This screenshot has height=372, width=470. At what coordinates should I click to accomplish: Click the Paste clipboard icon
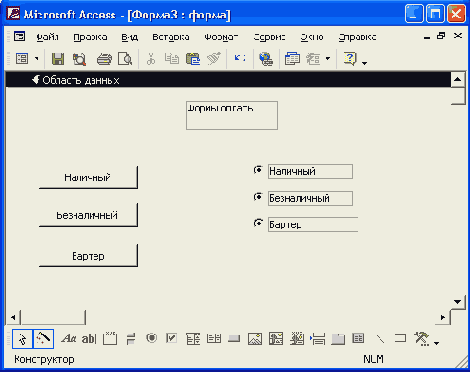tap(193, 59)
